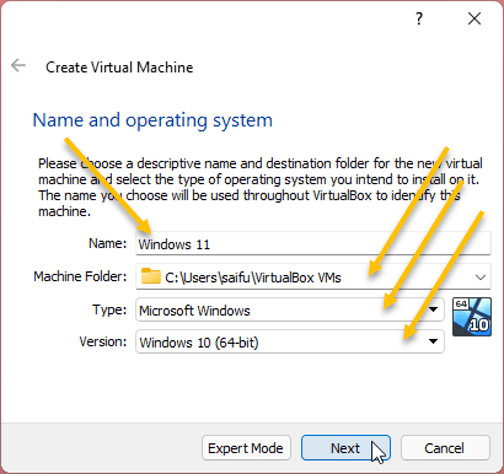Screen dimensions: 504x474
Task: Click the back arrow icon
Action: tap(18, 65)
